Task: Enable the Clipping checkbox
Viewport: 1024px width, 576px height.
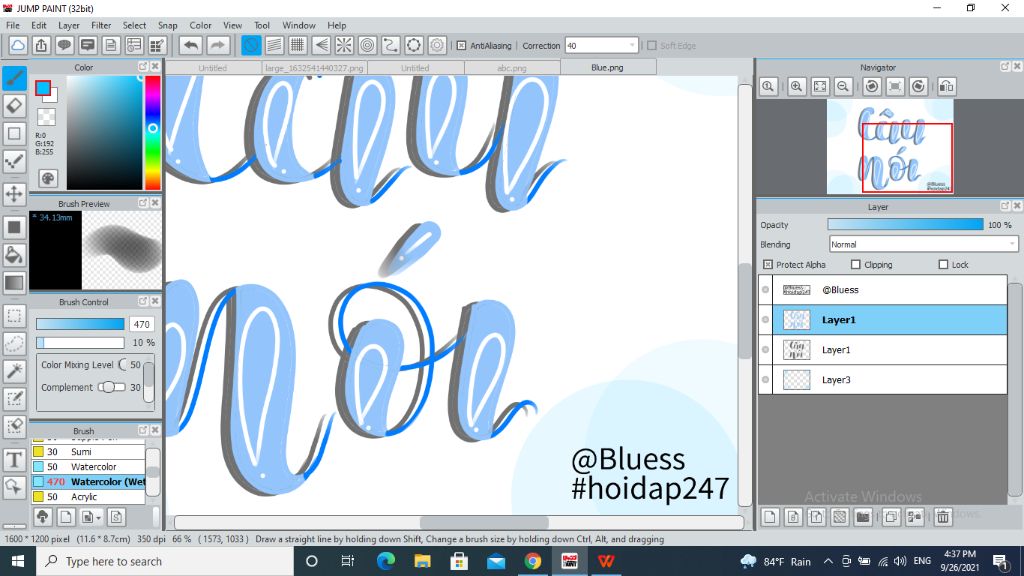Action: (x=856, y=264)
